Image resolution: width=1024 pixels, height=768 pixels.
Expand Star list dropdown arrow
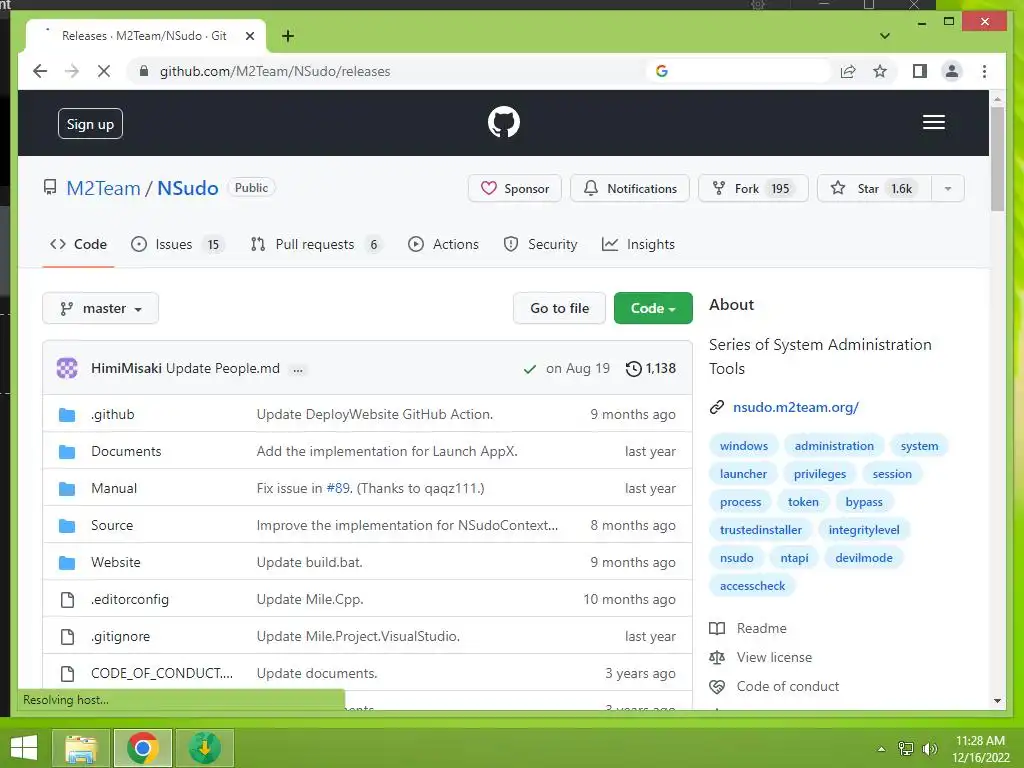tap(948, 189)
